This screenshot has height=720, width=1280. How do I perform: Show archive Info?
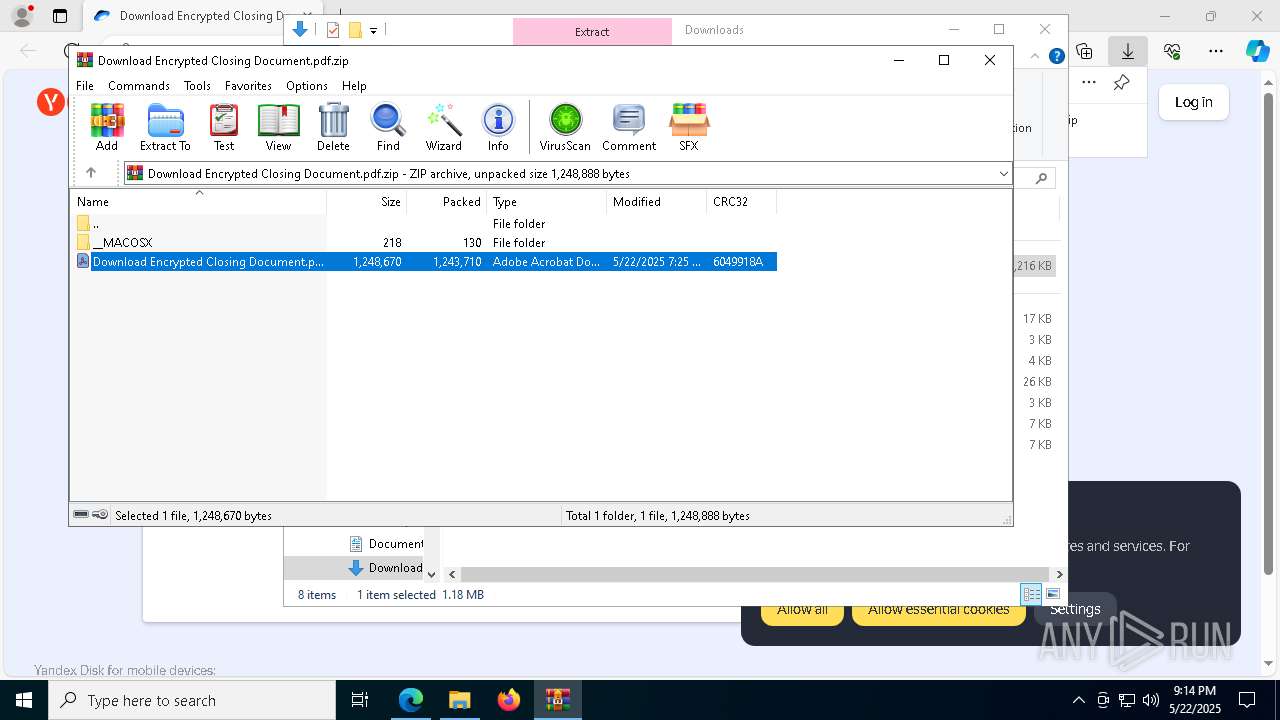(498, 127)
